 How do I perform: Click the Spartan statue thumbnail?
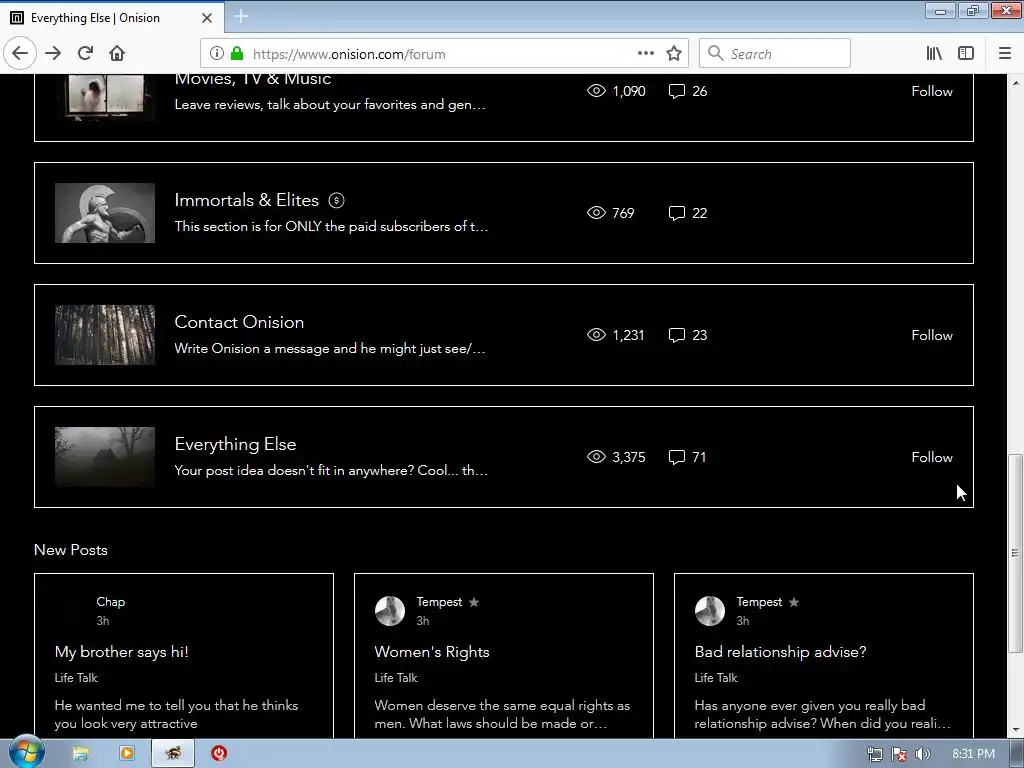(105, 213)
